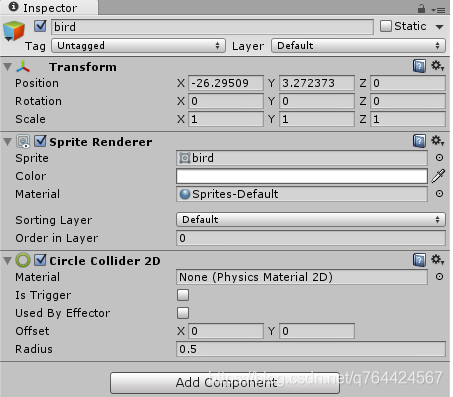
Task: Enable Used By Effector checkbox
Action: [183, 313]
